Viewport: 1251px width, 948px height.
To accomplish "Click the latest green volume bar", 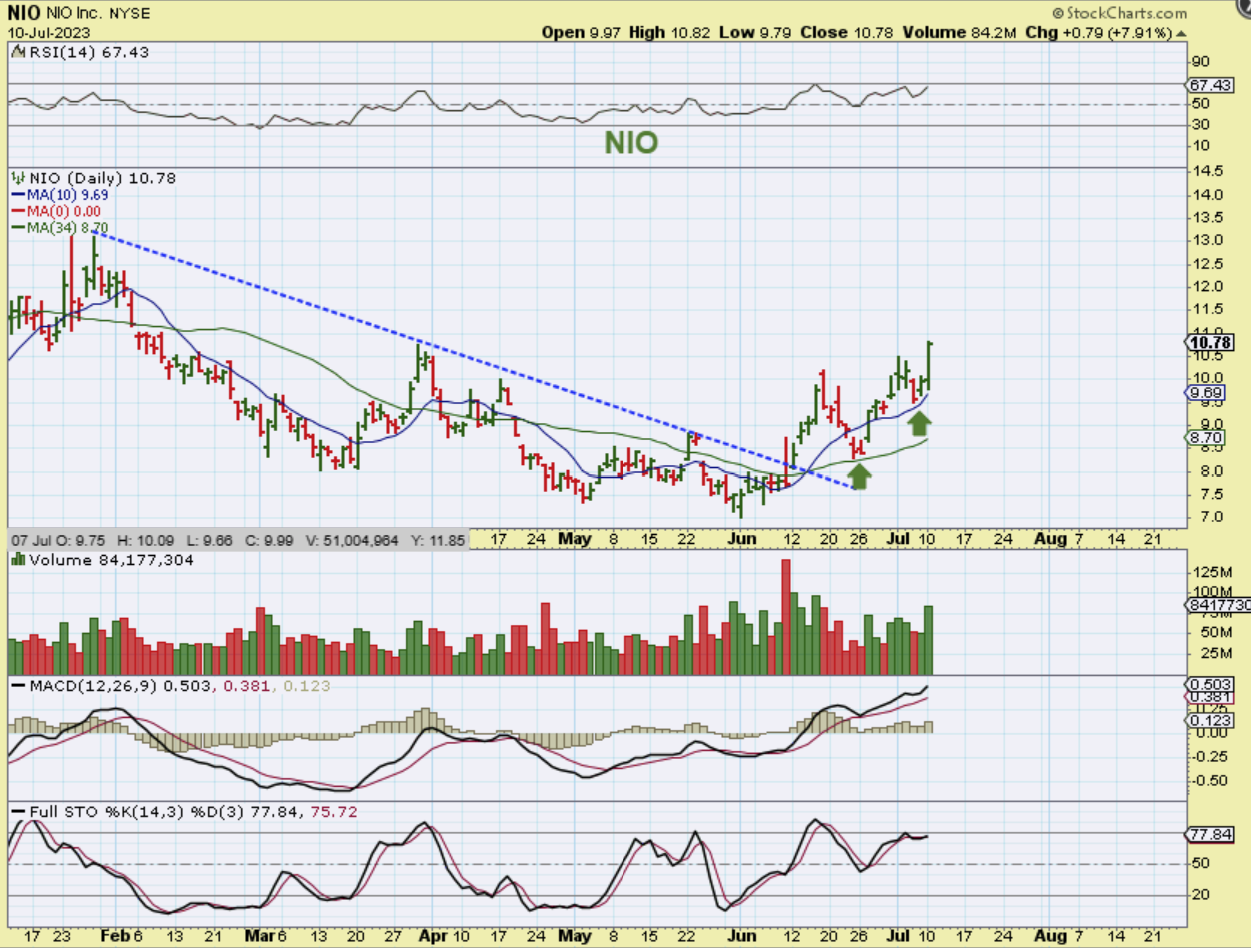I will [x=928, y=640].
